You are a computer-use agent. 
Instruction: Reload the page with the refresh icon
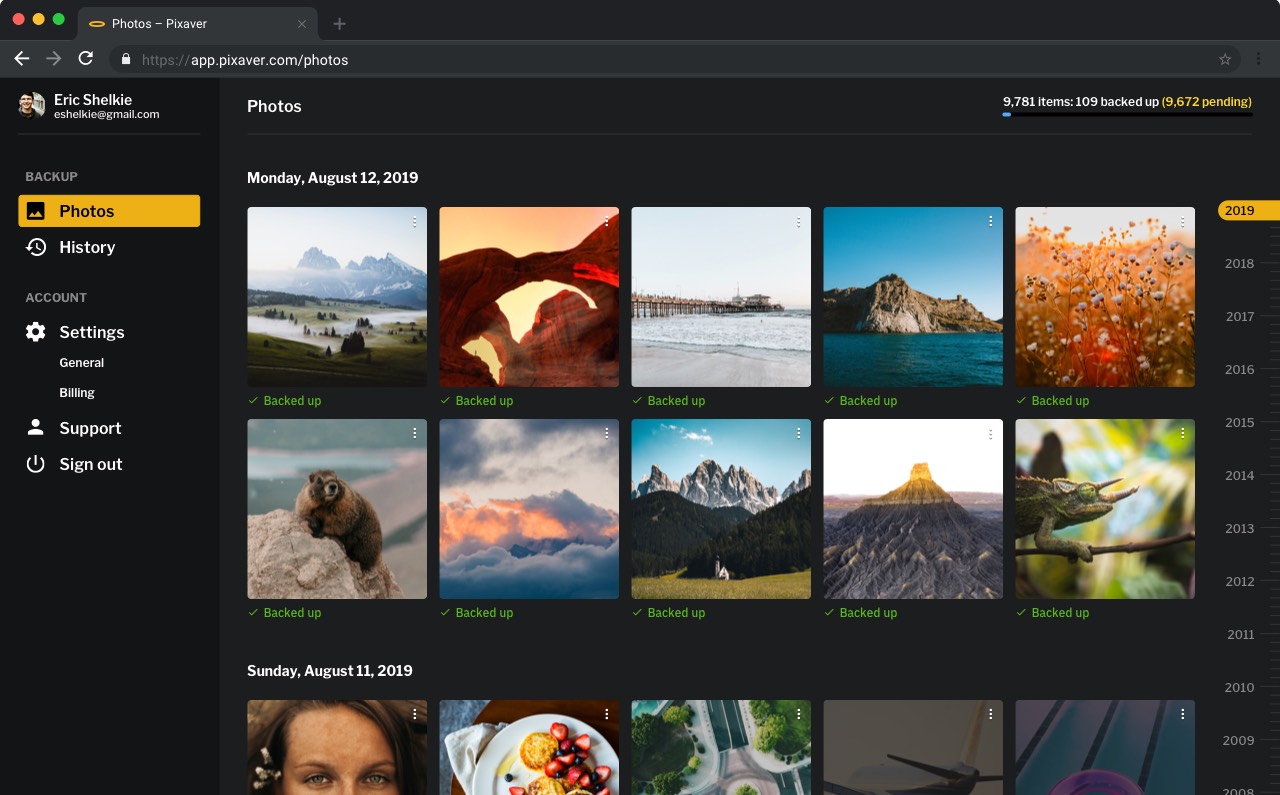[86, 59]
